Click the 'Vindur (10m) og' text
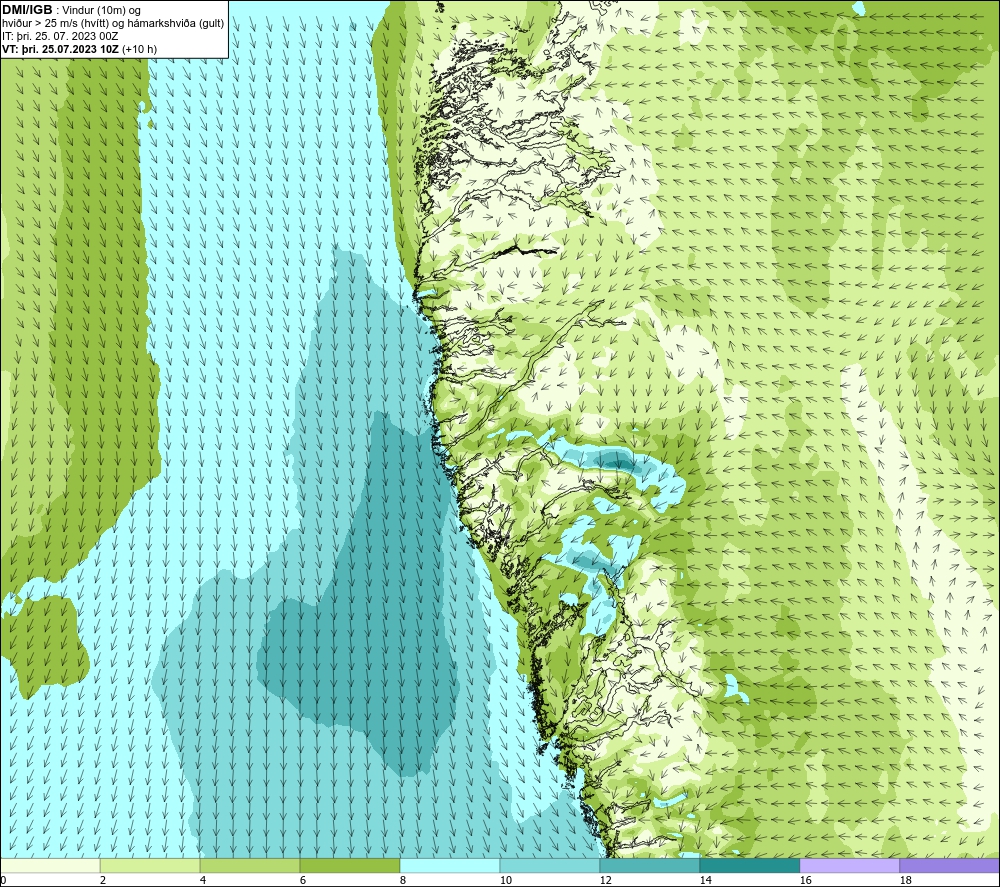 102,11
